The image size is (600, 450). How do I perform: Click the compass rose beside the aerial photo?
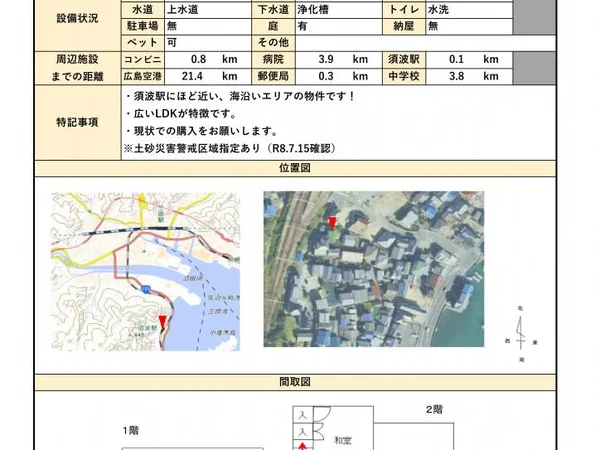coord(521,334)
